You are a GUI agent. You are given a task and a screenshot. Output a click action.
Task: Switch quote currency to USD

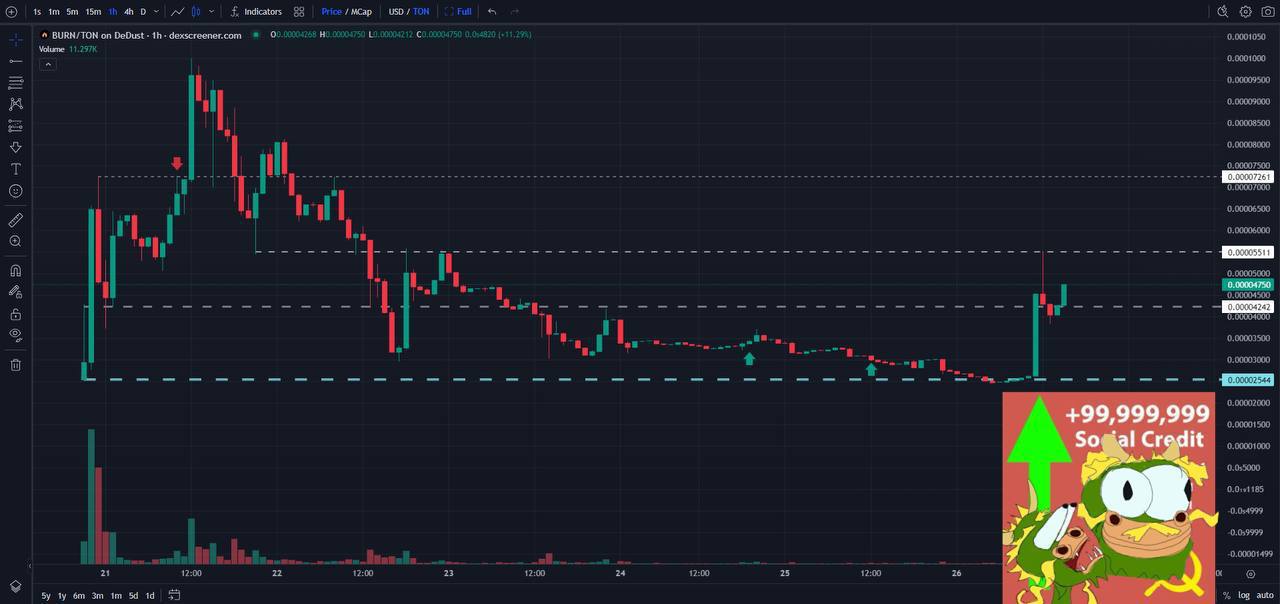pos(396,12)
